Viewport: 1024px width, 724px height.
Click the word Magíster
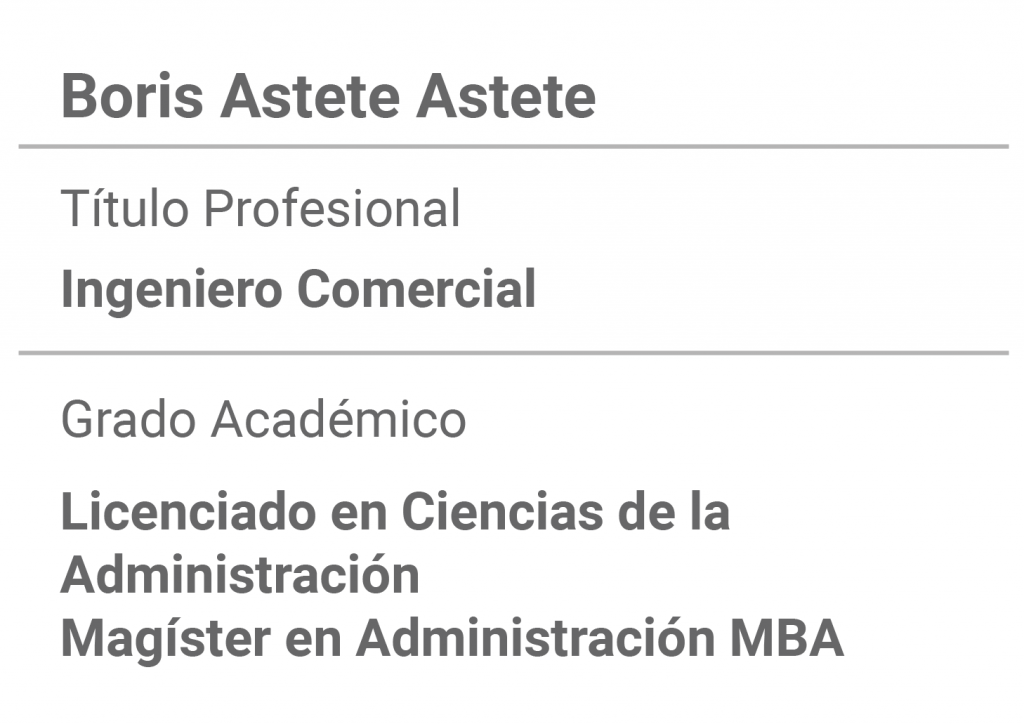(166, 638)
